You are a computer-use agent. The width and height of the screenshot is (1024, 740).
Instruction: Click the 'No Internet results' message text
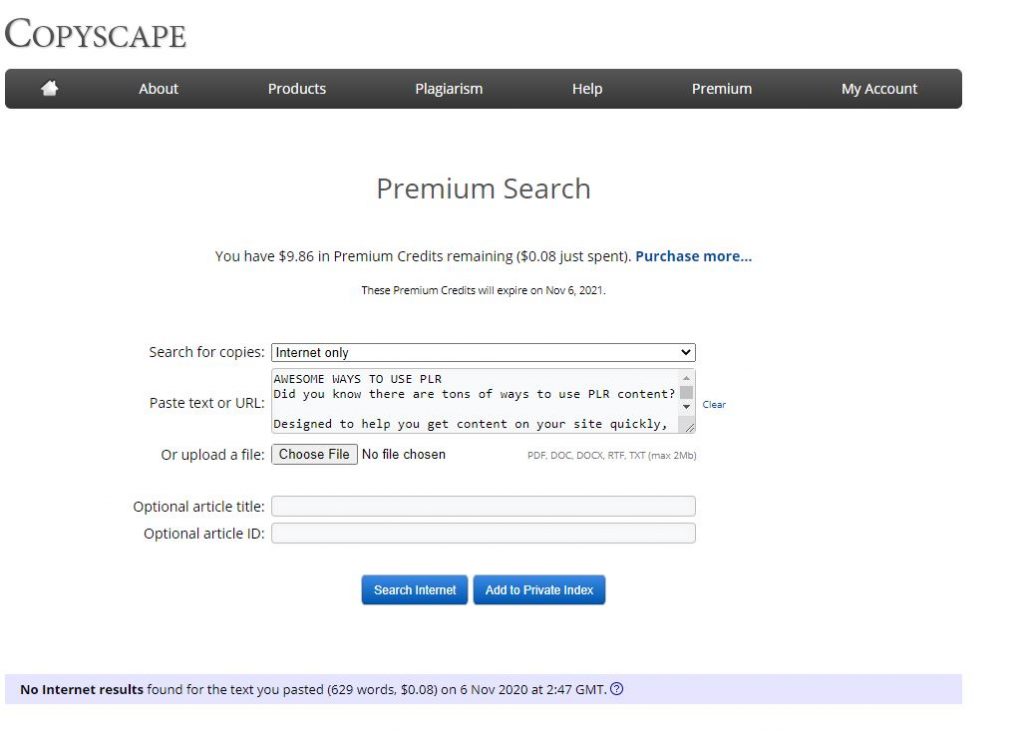click(x=82, y=689)
